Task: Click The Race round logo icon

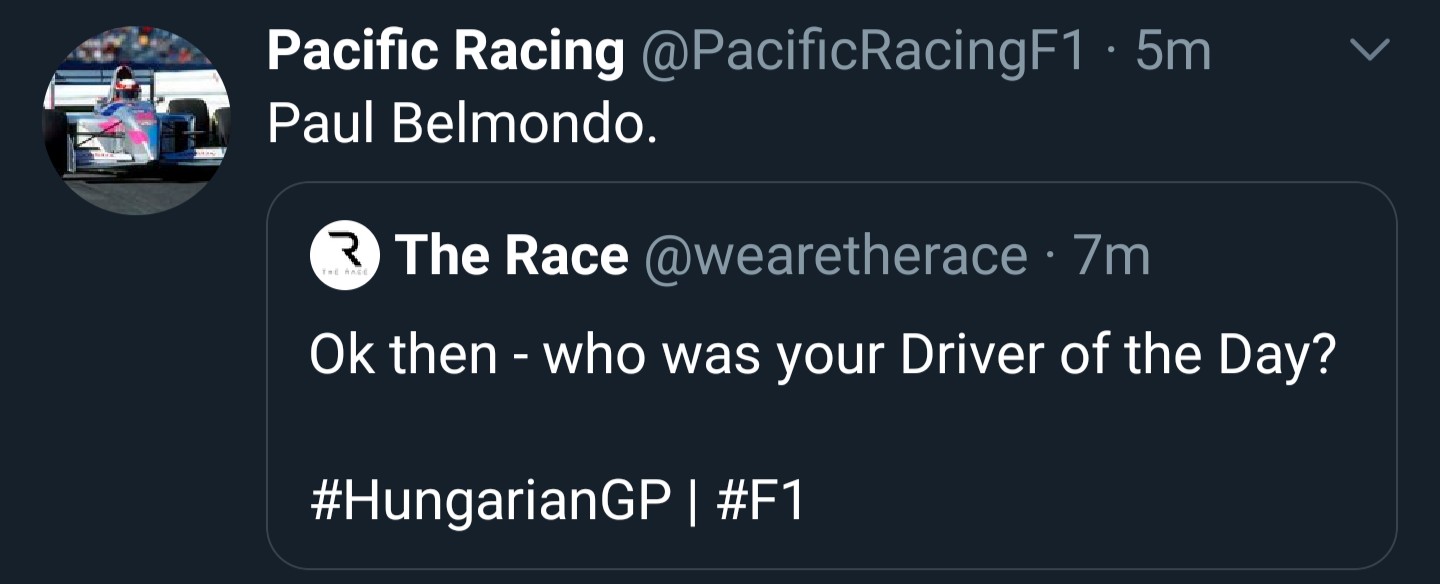Action: click(x=344, y=257)
